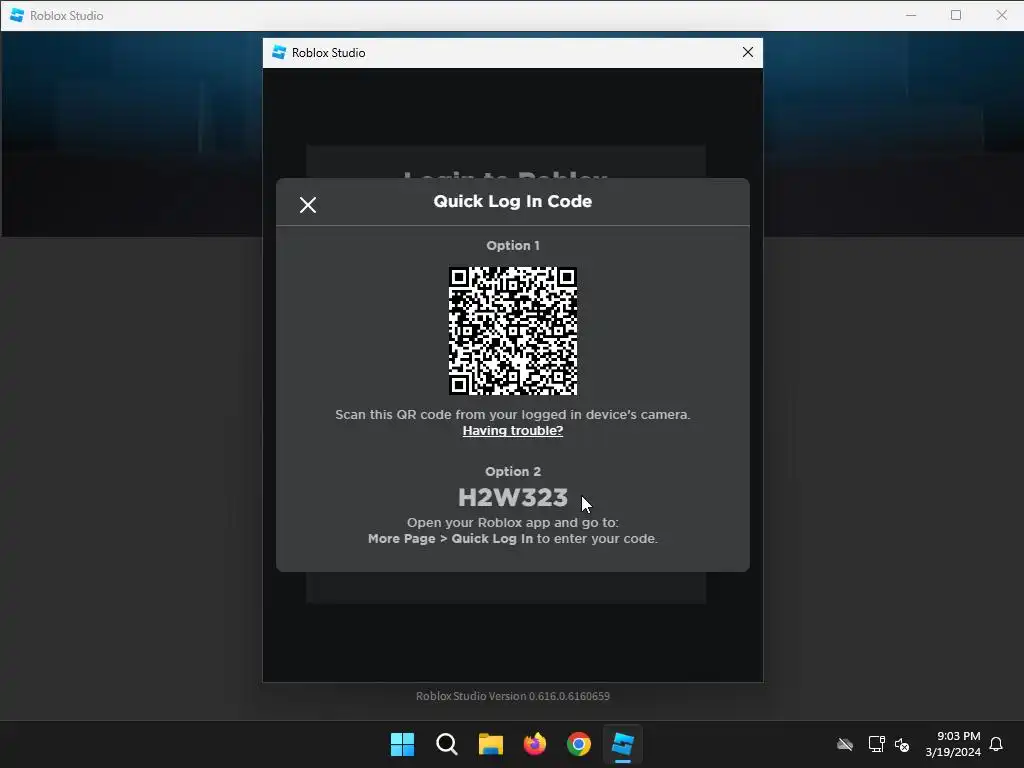
Task: Click the OneDrive cloud tray icon
Action: point(845,744)
